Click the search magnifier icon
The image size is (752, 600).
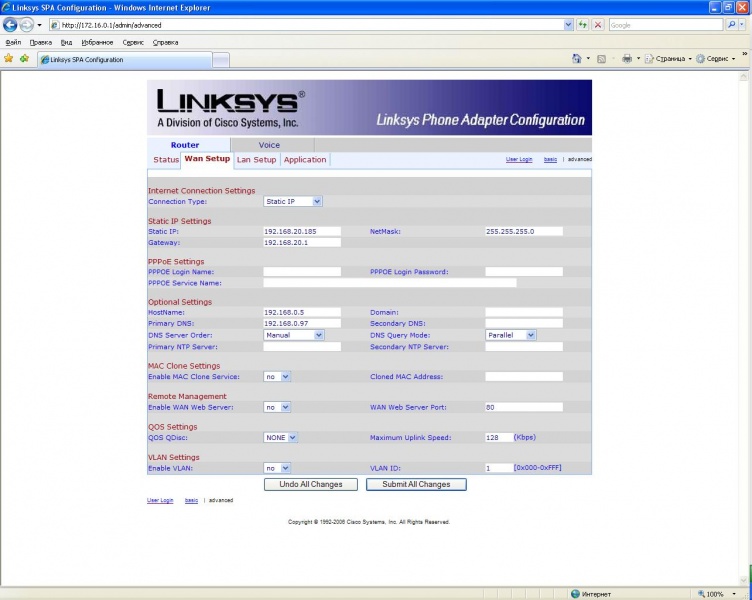click(730, 24)
